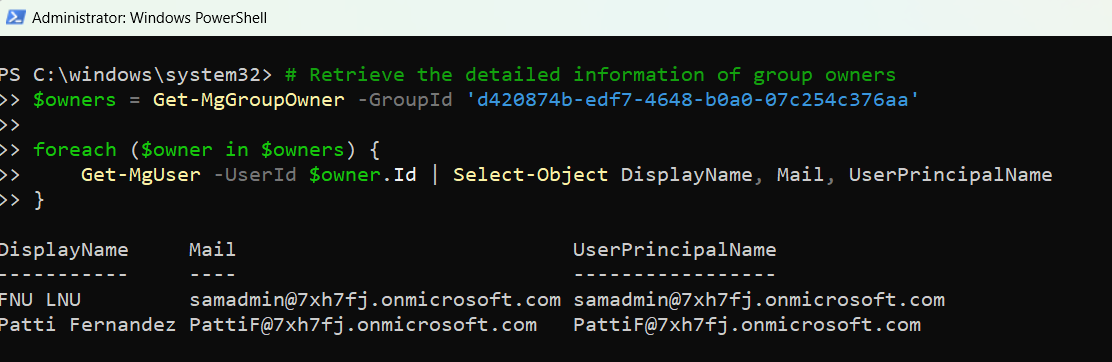Click the DisplayName column header

(64, 250)
